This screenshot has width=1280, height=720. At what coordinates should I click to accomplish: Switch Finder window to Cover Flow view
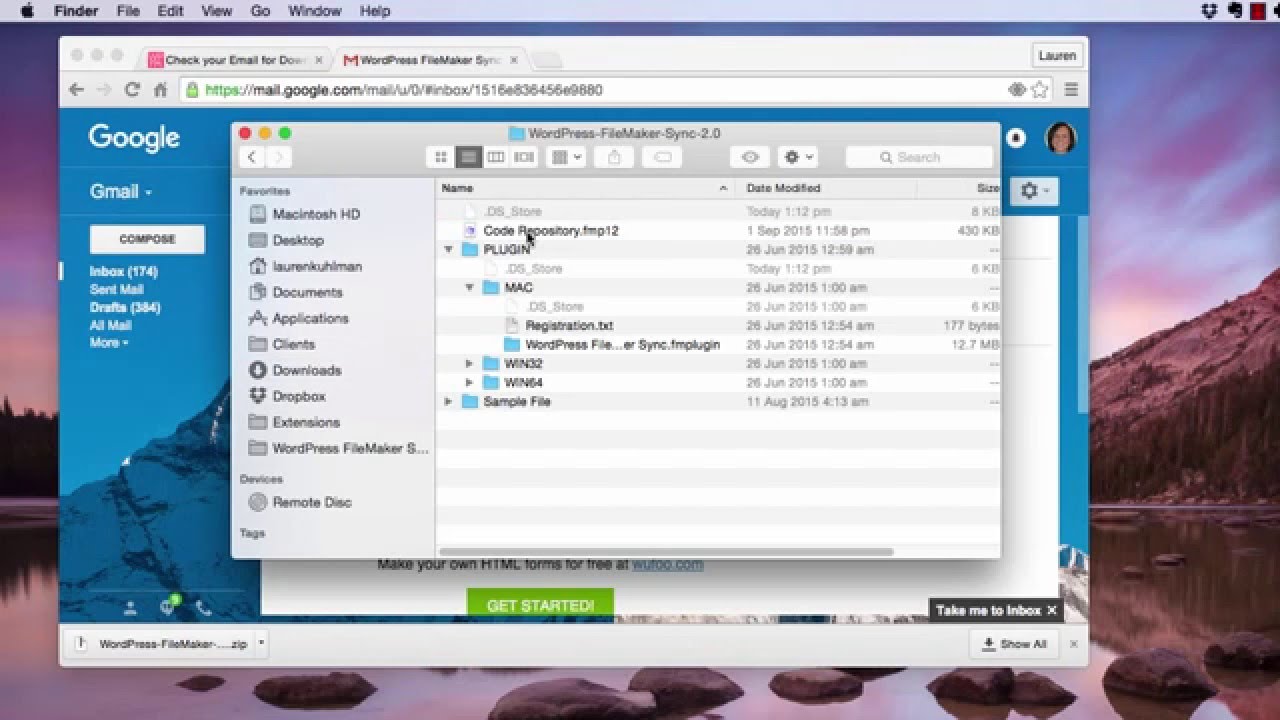point(524,157)
